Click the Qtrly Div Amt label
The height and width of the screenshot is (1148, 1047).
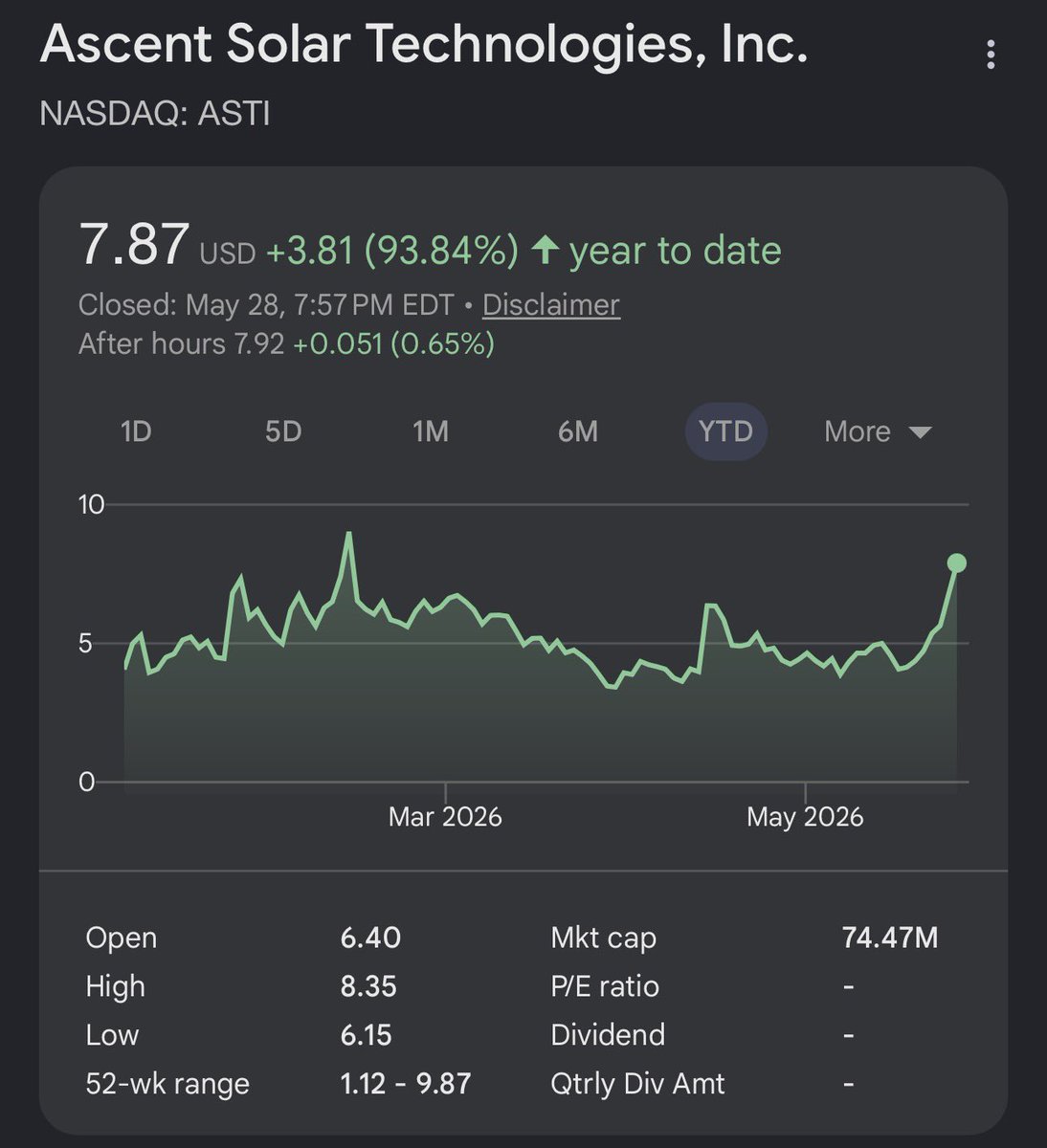pos(637,1084)
